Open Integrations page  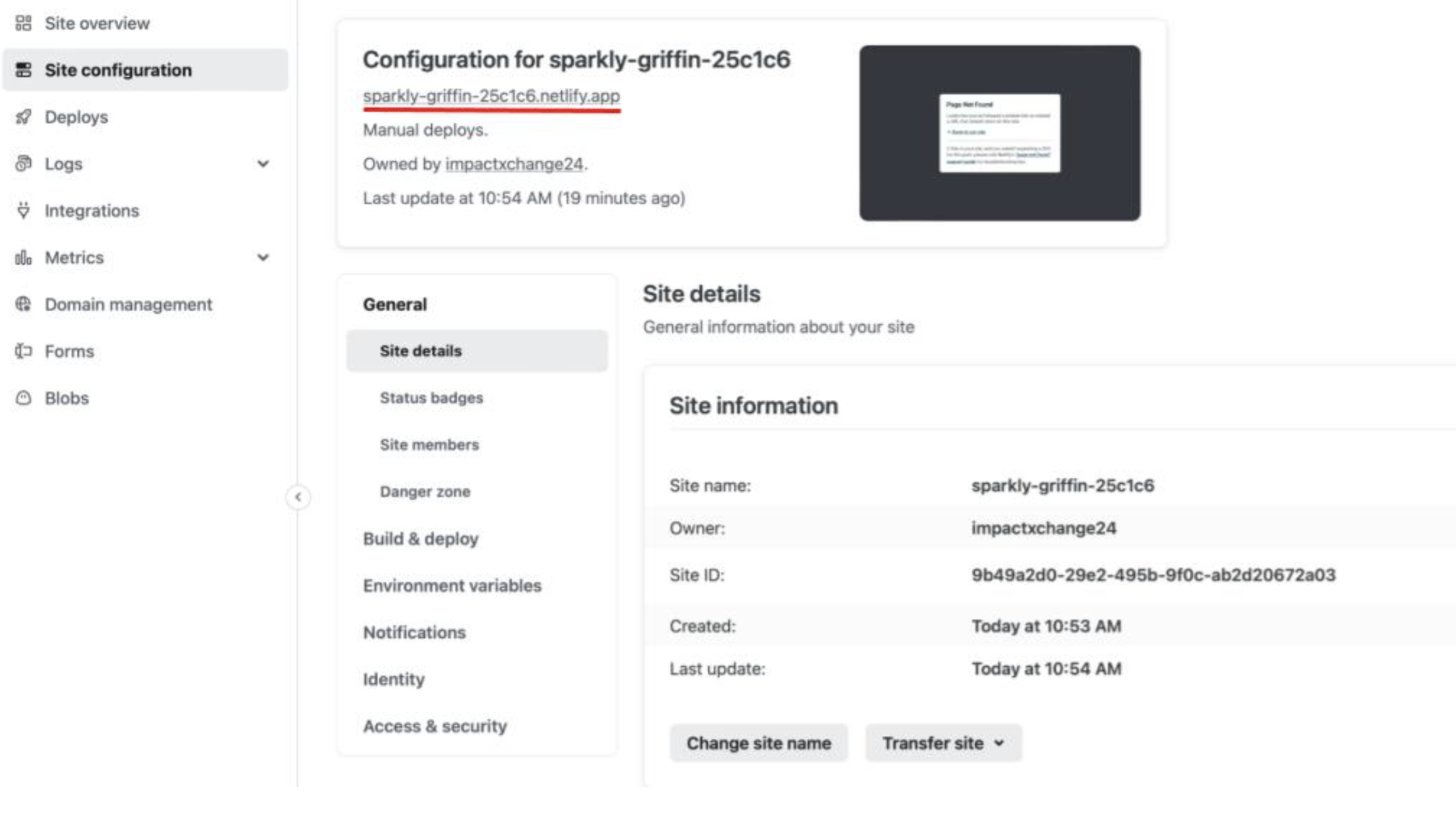tap(92, 211)
